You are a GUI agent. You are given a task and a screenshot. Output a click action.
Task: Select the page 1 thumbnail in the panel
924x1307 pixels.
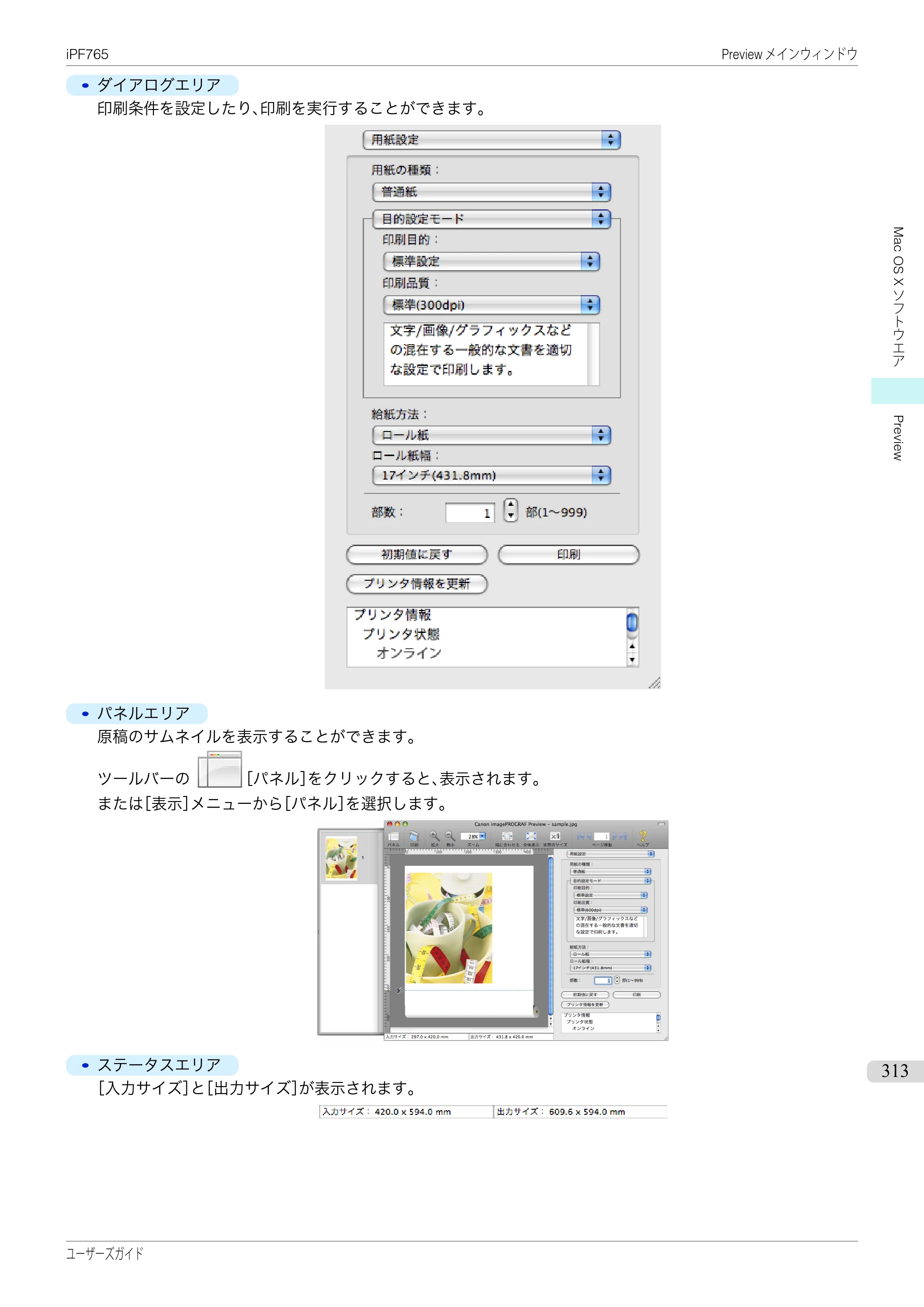341,858
